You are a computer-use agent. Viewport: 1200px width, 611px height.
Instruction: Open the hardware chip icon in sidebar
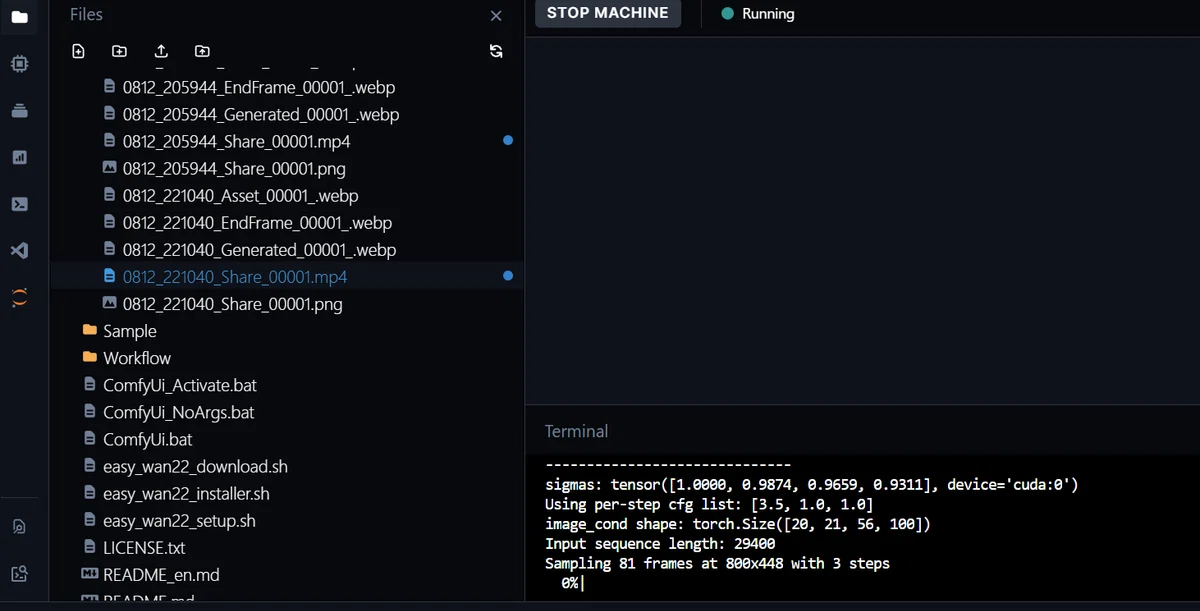[19, 63]
